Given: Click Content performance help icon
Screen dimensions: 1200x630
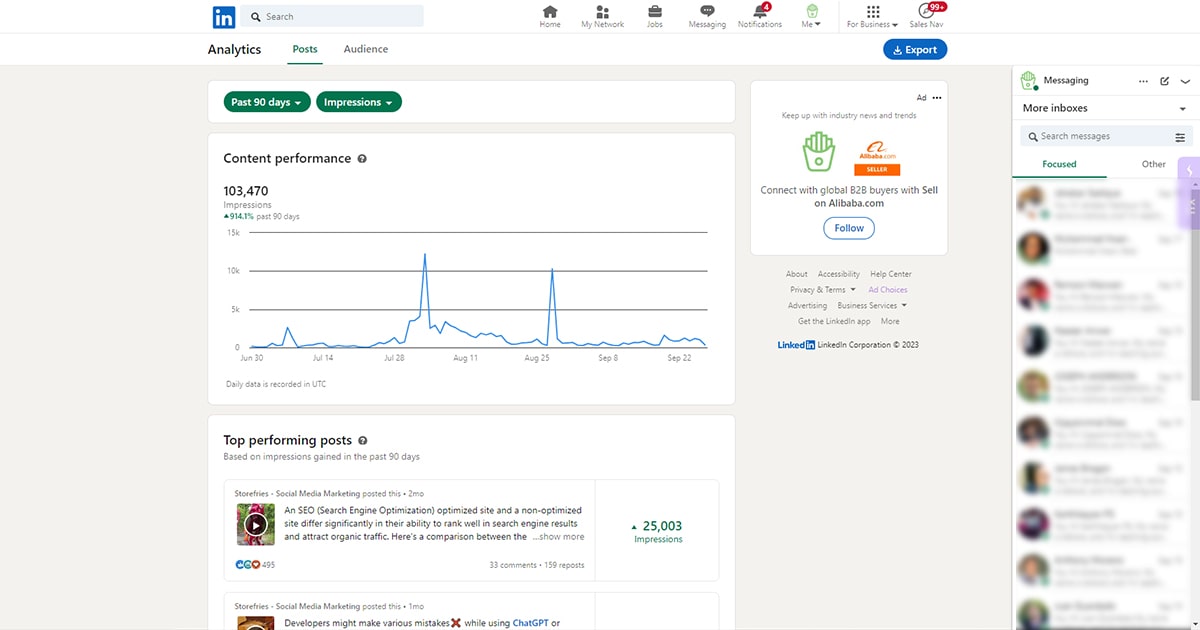Looking at the screenshot, I should coord(362,159).
